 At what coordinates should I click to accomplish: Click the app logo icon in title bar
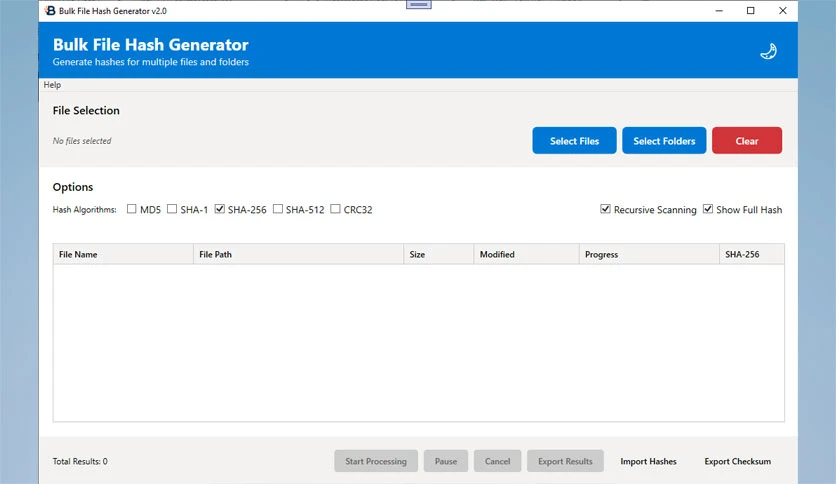50,11
